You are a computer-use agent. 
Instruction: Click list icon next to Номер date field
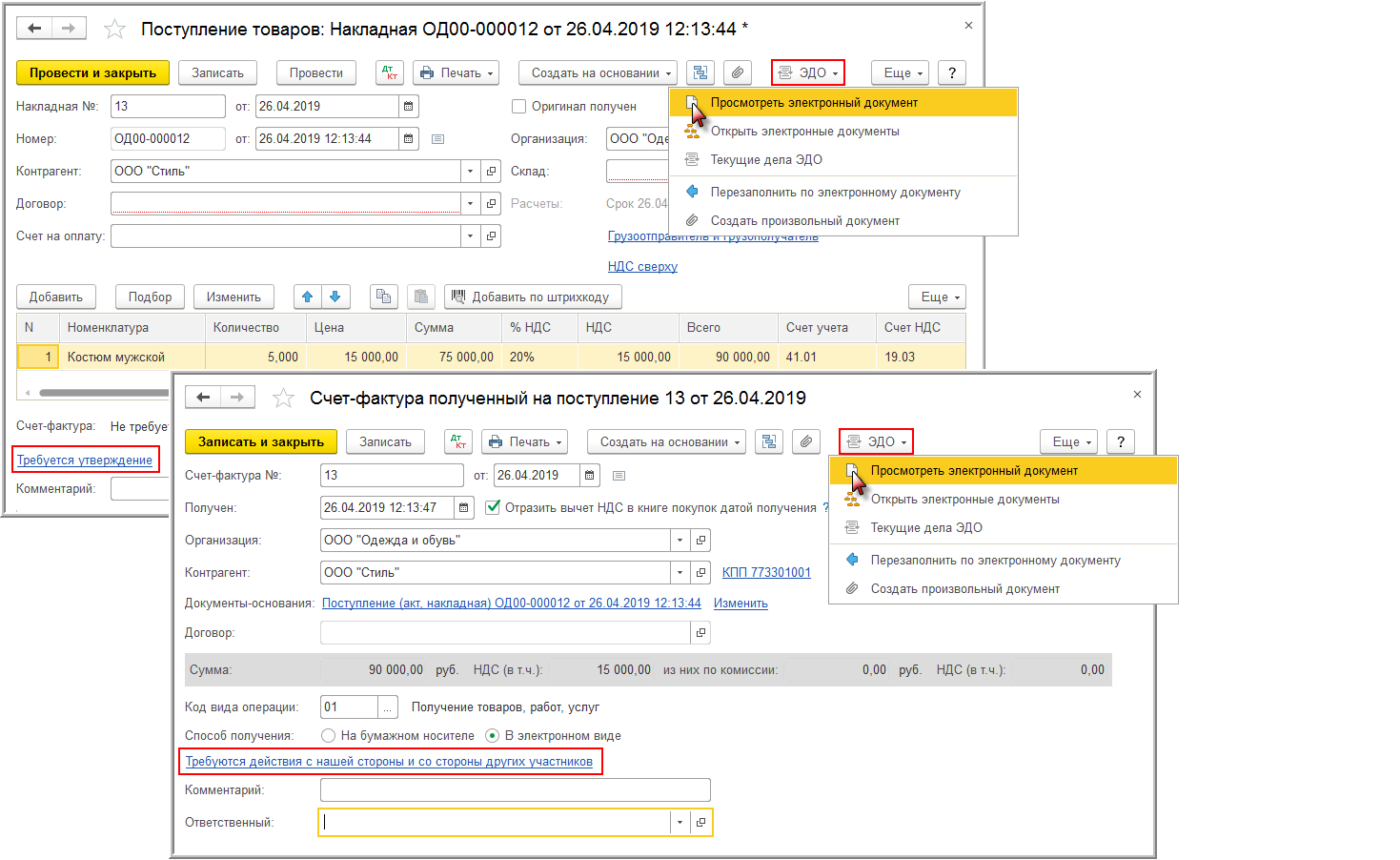(437, 138)
